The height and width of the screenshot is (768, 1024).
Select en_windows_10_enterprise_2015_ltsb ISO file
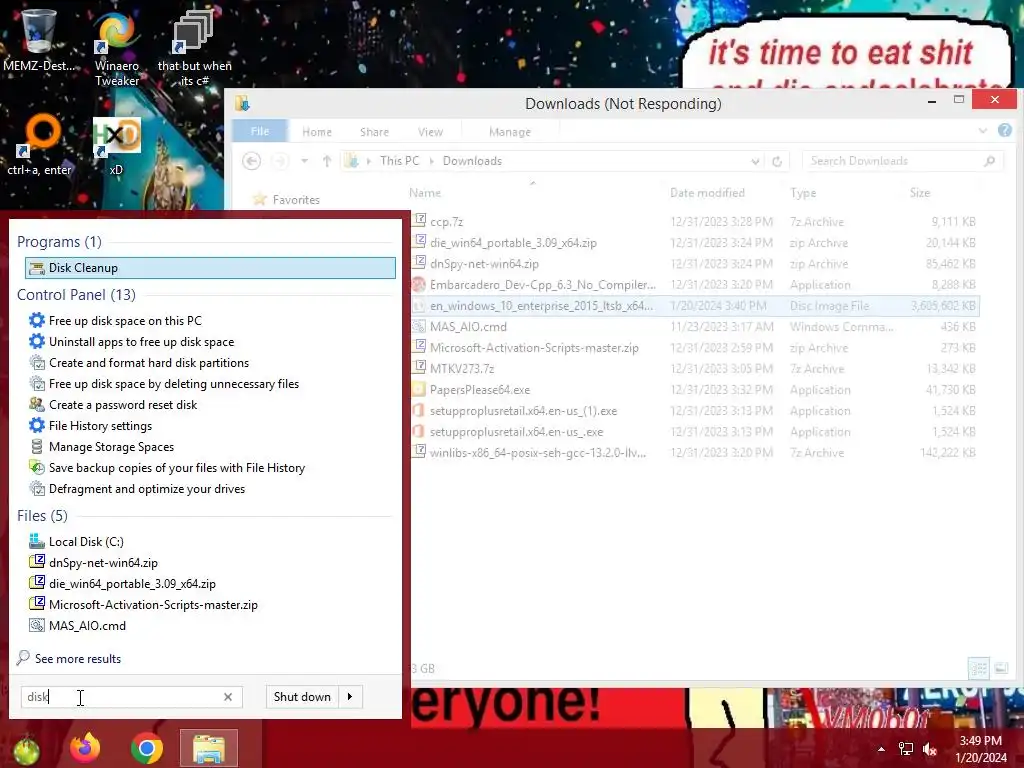[x=695, y=306]
